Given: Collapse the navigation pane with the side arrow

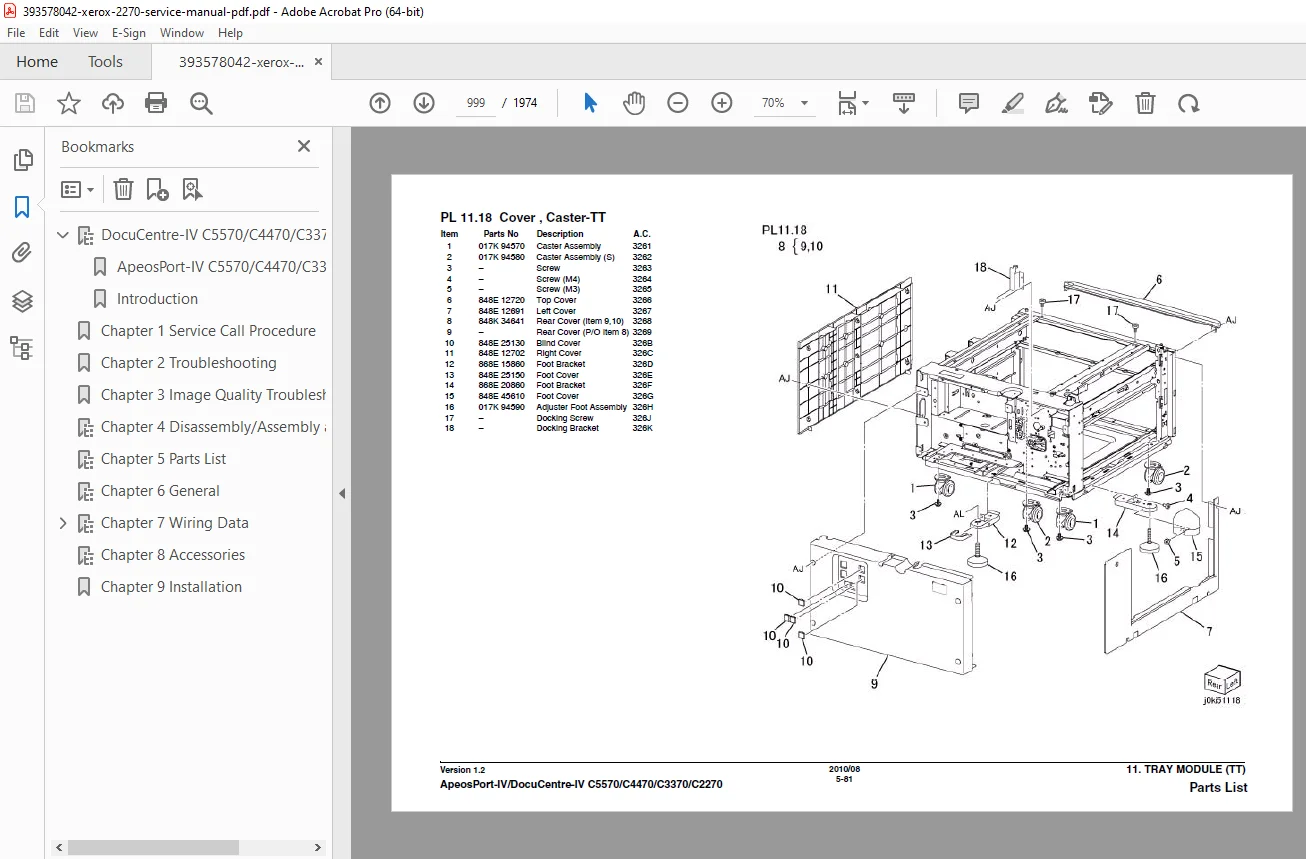Looking at the screenshot, I should pyautogui.click(x=341, y=493).
